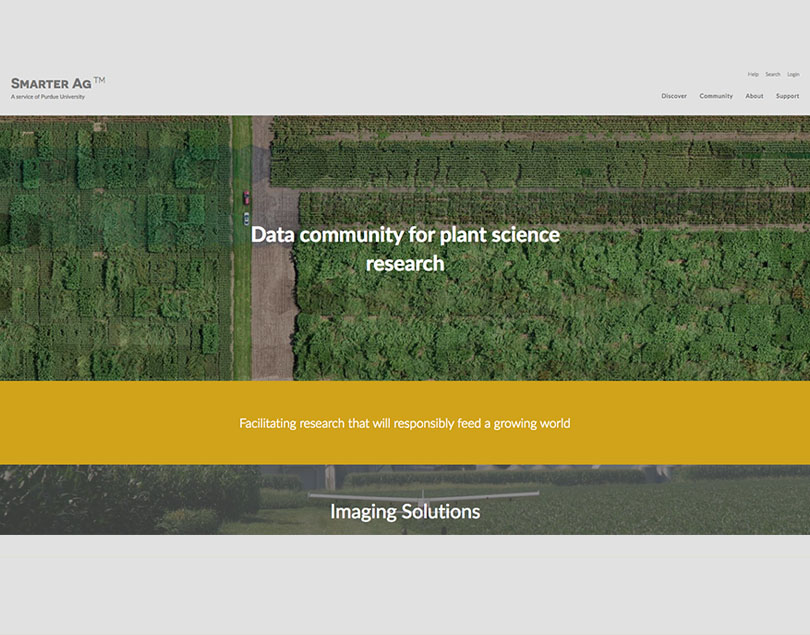Open the Discover menu
This screenshot has height=635, width=810.
[674, 96]
